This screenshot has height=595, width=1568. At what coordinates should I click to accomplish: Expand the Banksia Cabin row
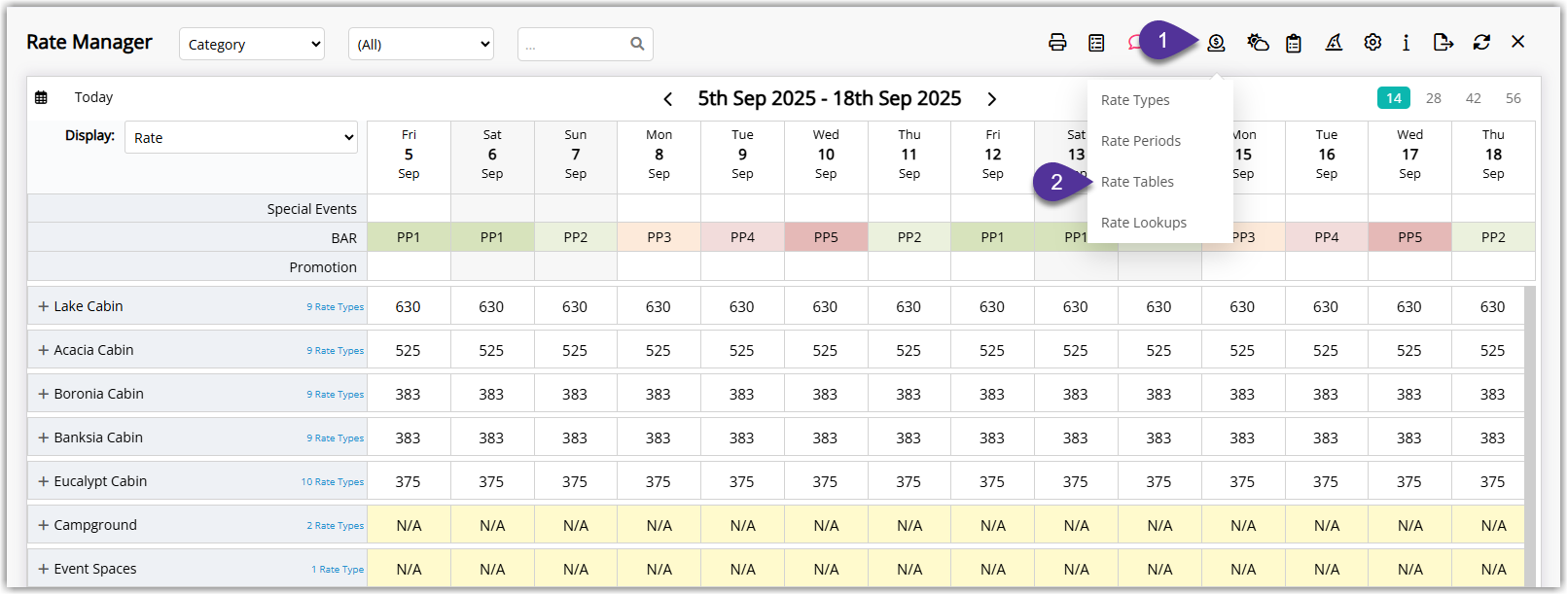click(43, 437)
